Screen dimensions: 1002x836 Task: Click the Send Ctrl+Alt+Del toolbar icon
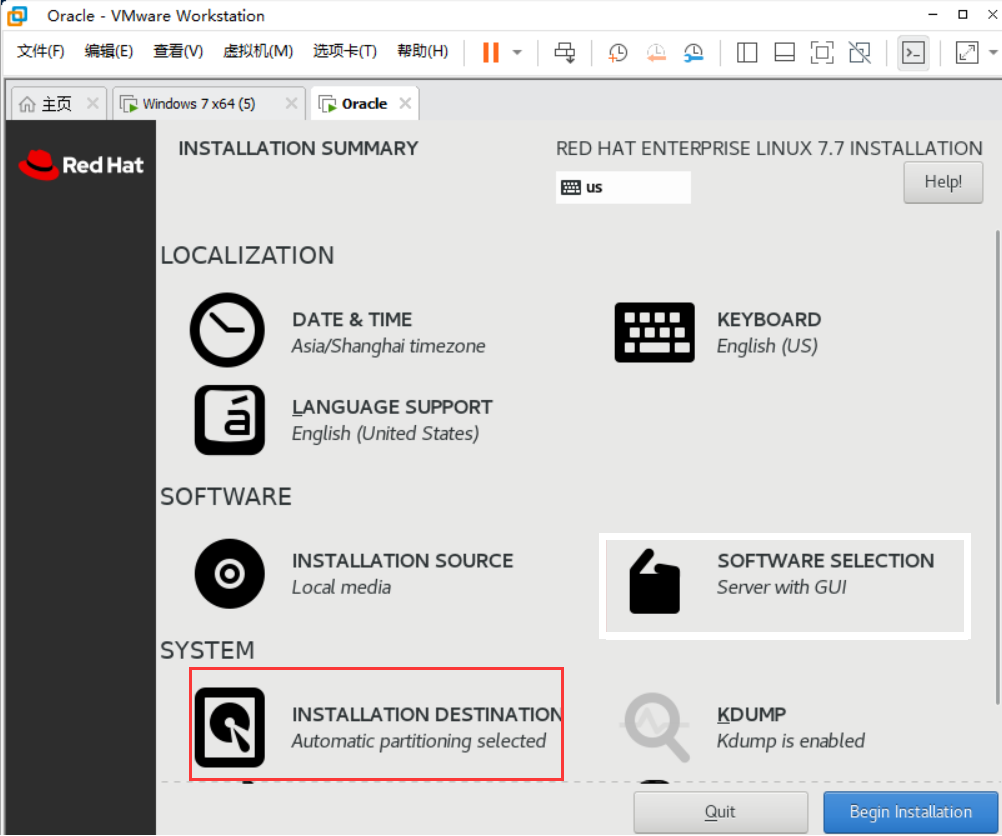(564, 52)
